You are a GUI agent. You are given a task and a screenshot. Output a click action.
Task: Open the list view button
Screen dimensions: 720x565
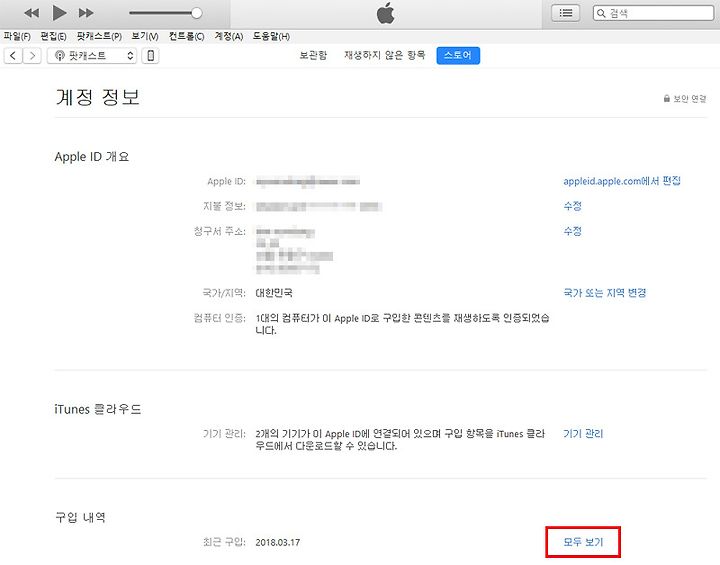point(565,13)
